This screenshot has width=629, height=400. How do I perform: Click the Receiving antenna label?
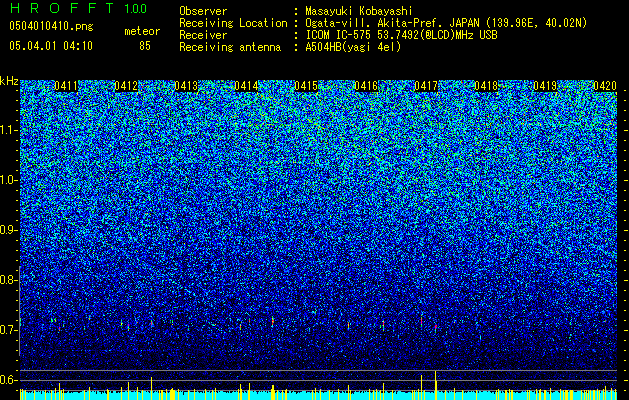(x=230, y=47)
